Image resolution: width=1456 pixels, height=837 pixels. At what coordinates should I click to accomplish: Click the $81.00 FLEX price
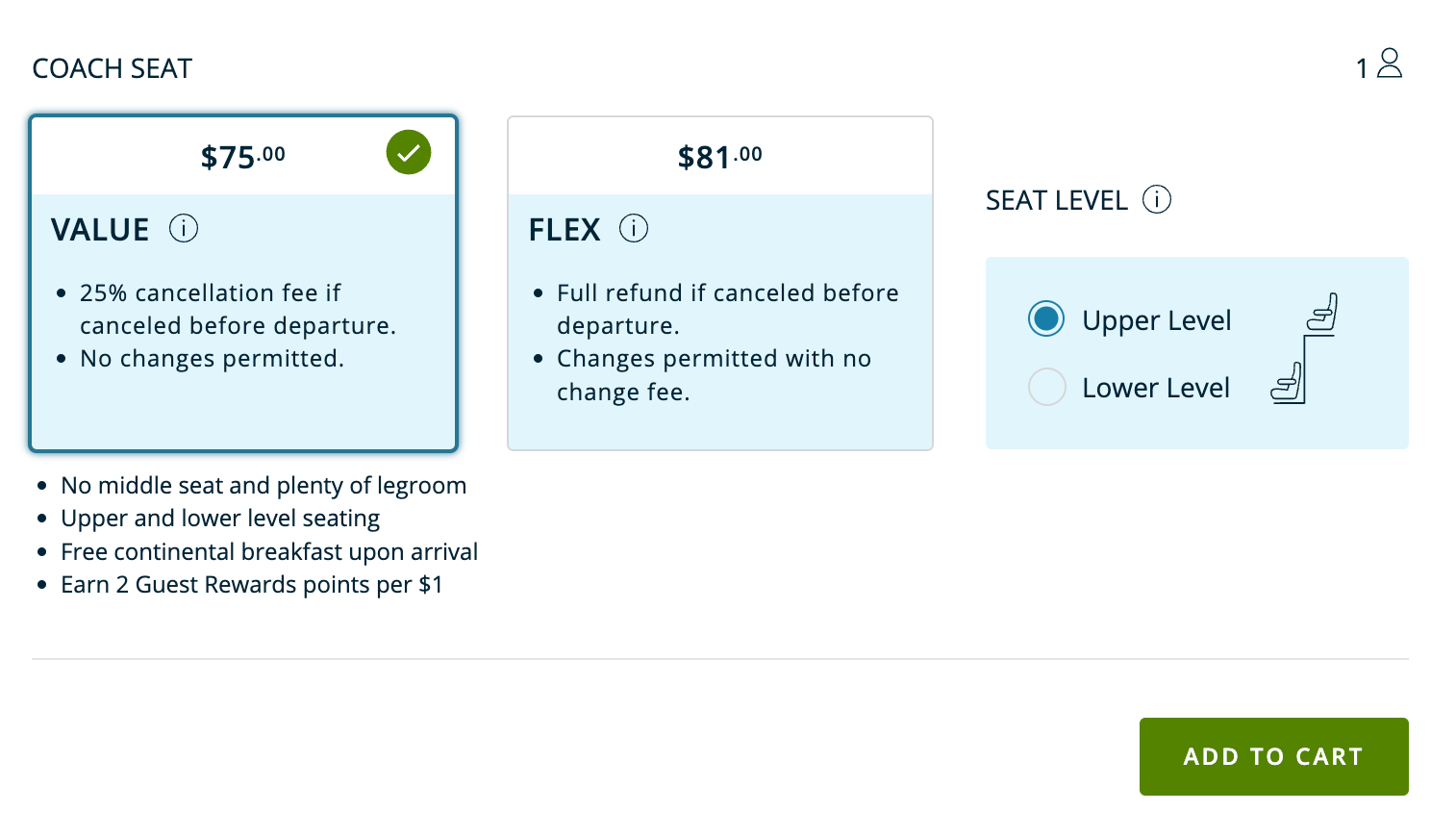(719, 156)
